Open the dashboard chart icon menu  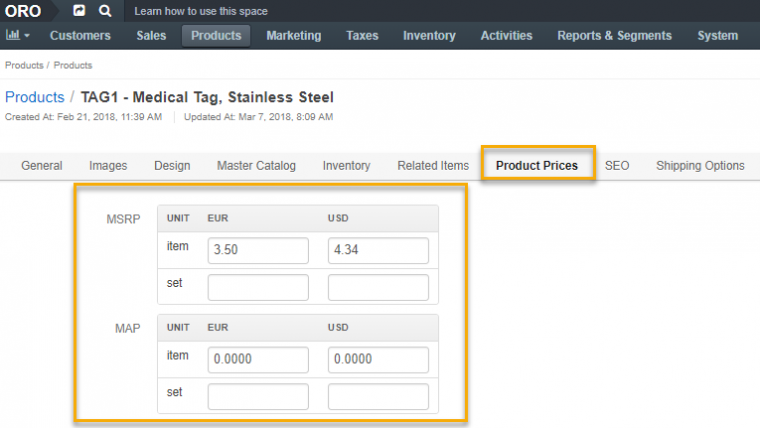tap(17, 35)
